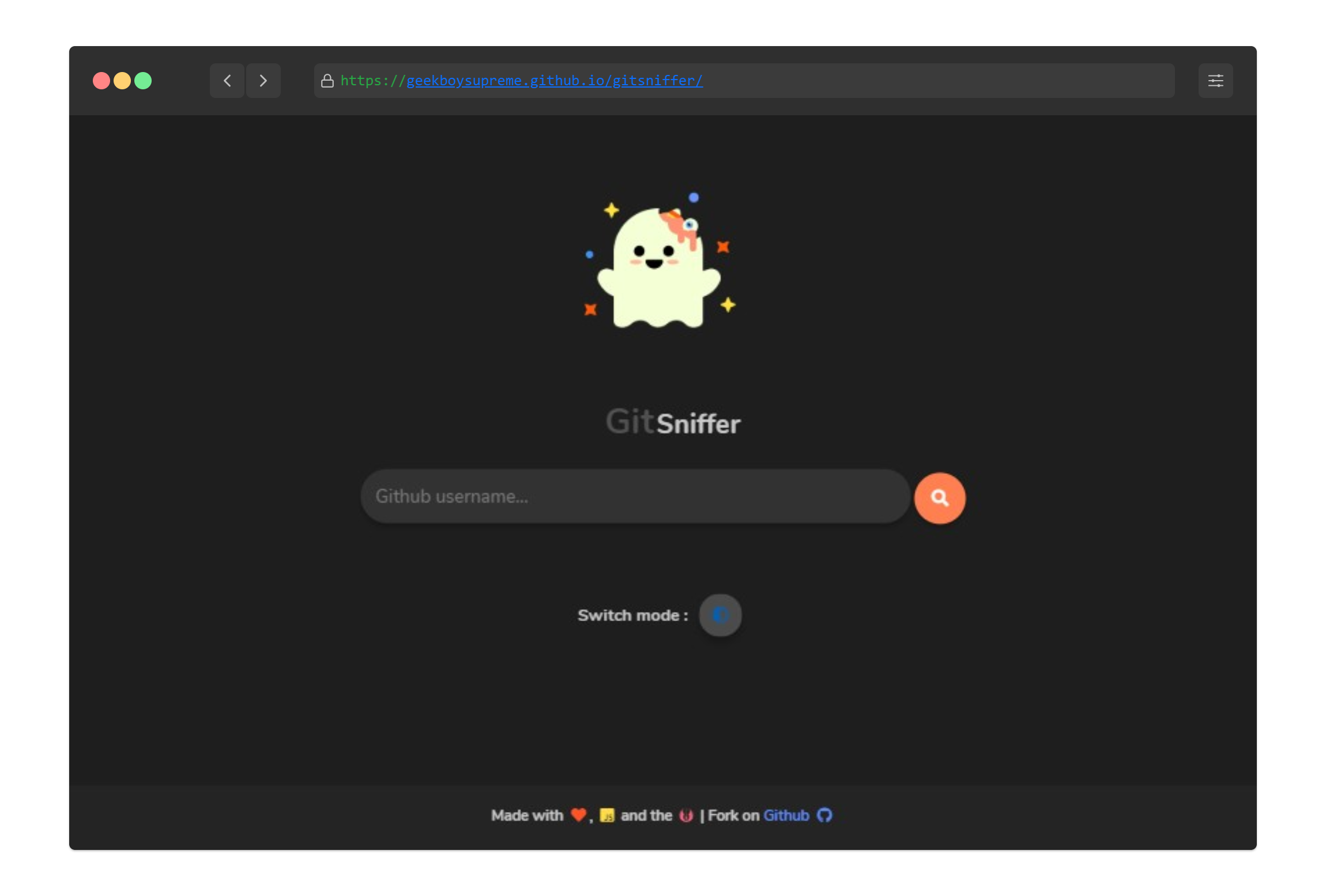Click the GitHub octocat icon in footer
The image size is (1326, 896).
tap(824, 815)
